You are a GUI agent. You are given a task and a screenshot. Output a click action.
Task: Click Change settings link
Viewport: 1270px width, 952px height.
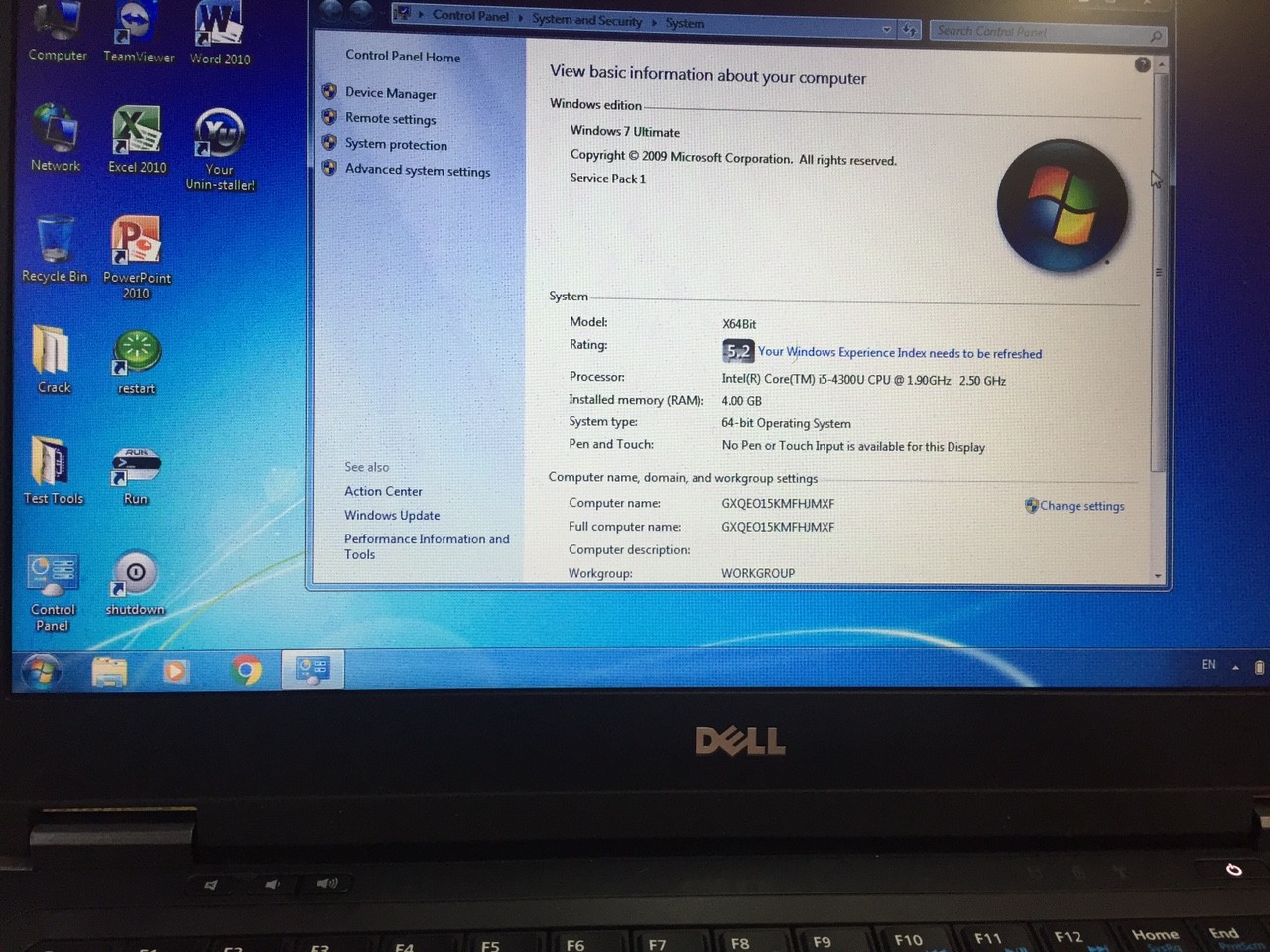point(1081,506)
